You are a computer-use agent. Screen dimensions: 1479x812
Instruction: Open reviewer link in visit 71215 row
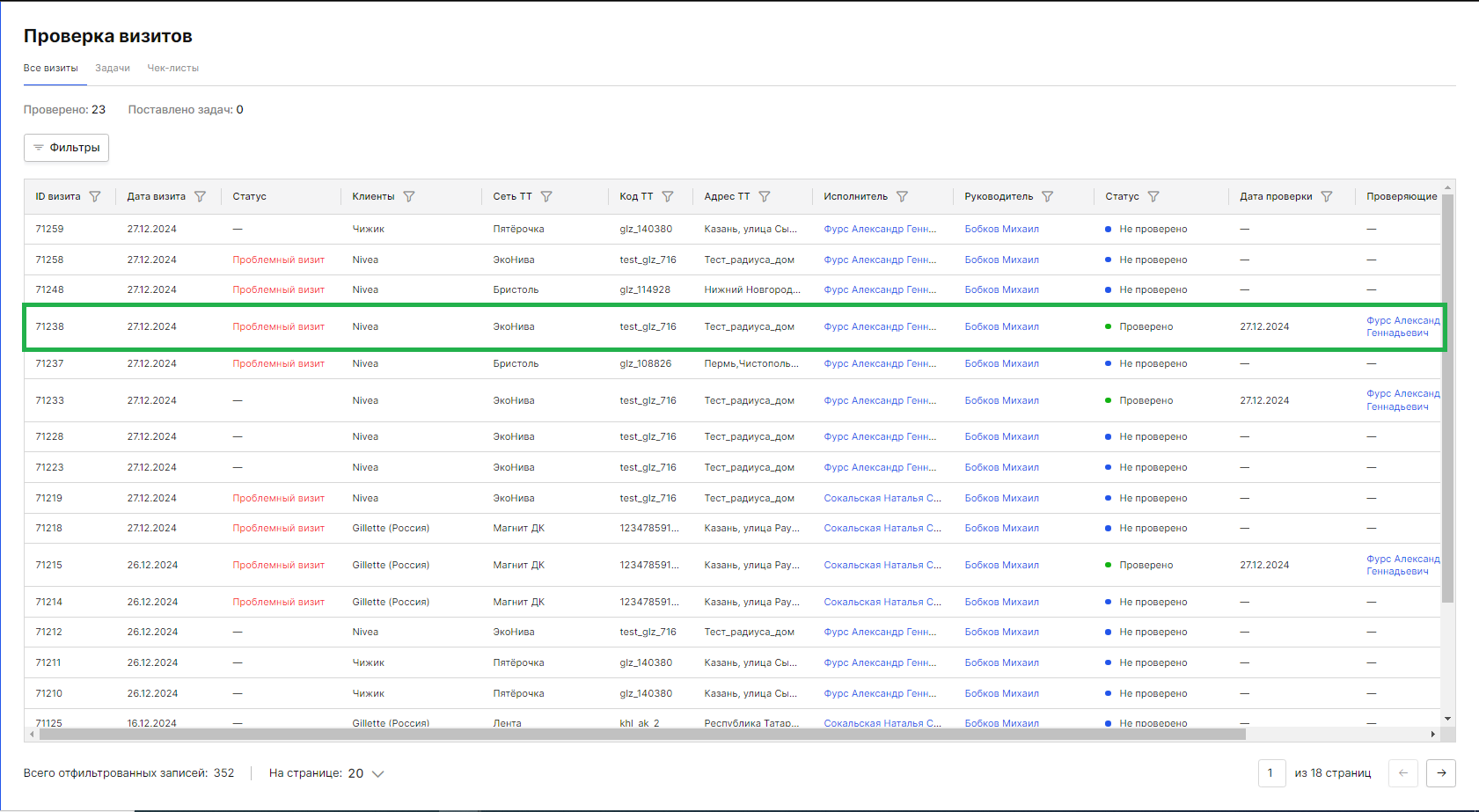coord(1403,565)
